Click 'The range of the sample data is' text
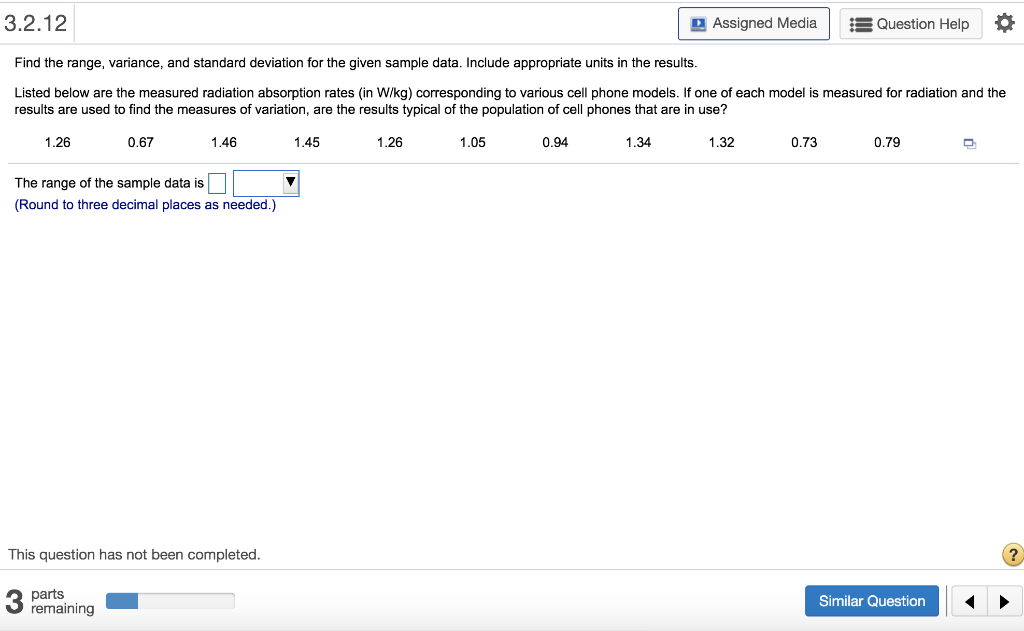The height and width of the screenshot is (631, 1024). click(109, 183)
